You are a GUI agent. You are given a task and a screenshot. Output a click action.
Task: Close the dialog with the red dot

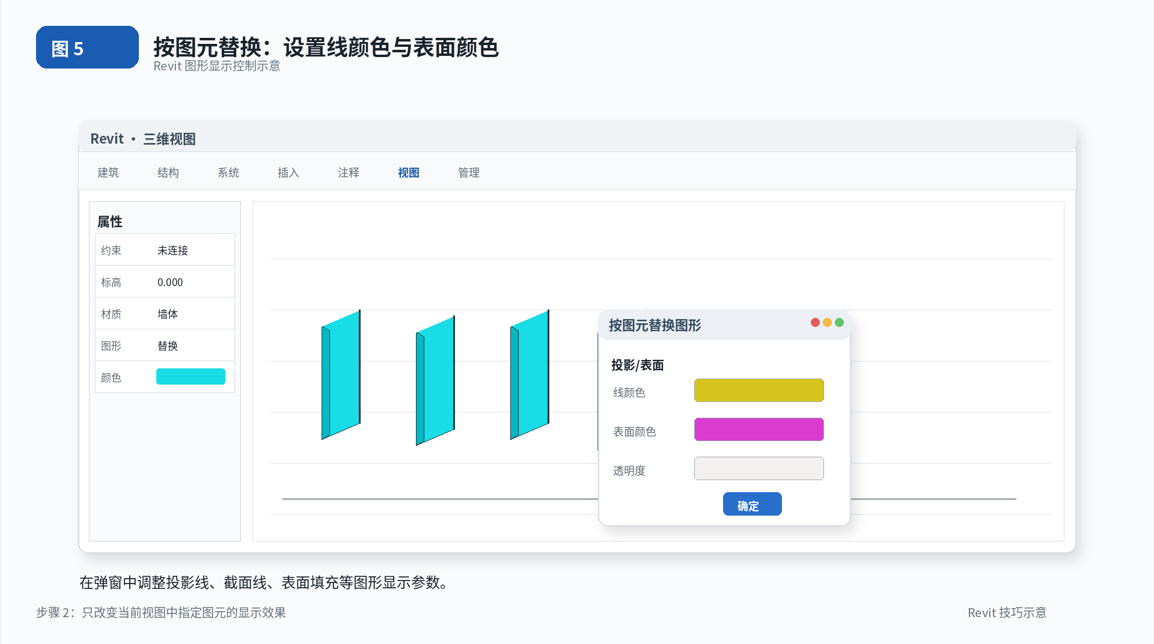pyautogui.click(x=815, y=322)
